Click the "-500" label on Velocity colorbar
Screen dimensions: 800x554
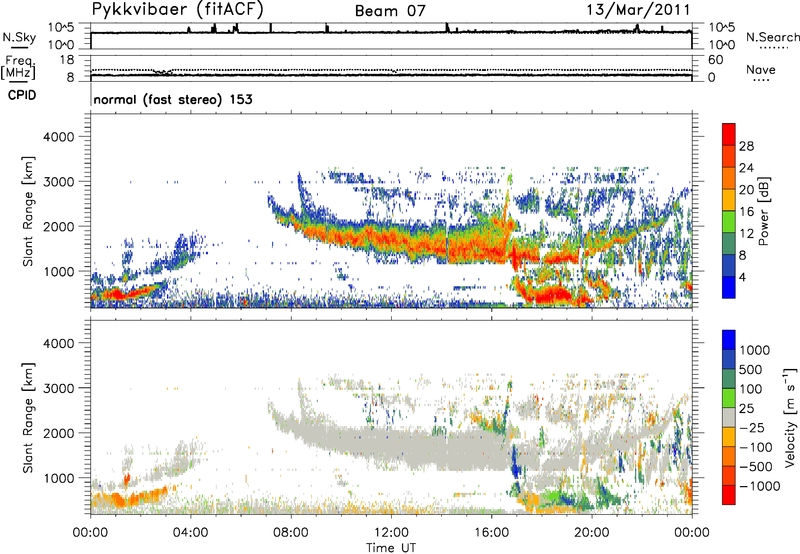pyautogui.click(x=756, y=467)
